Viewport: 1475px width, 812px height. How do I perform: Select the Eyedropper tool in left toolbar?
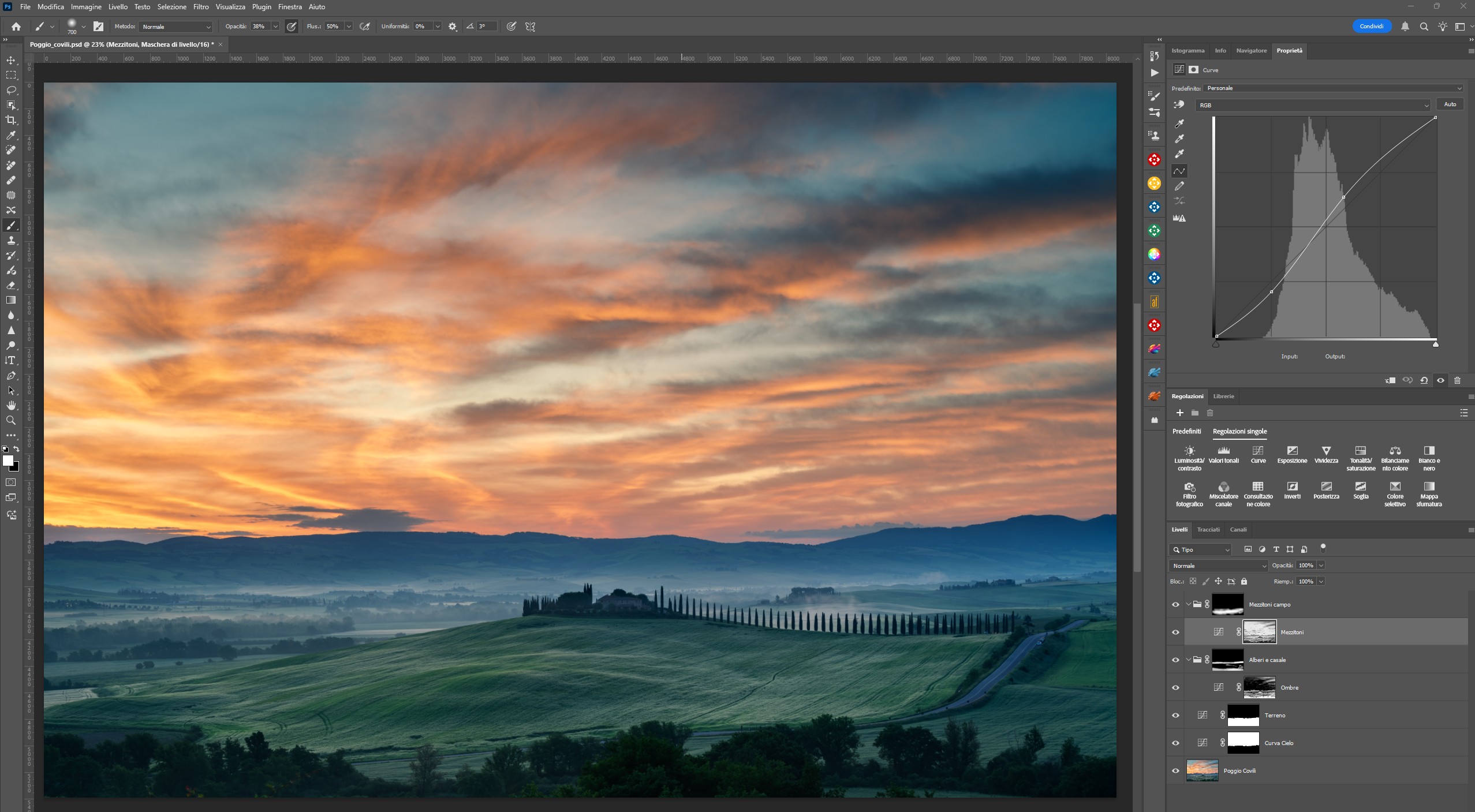(x=11, y=135)
